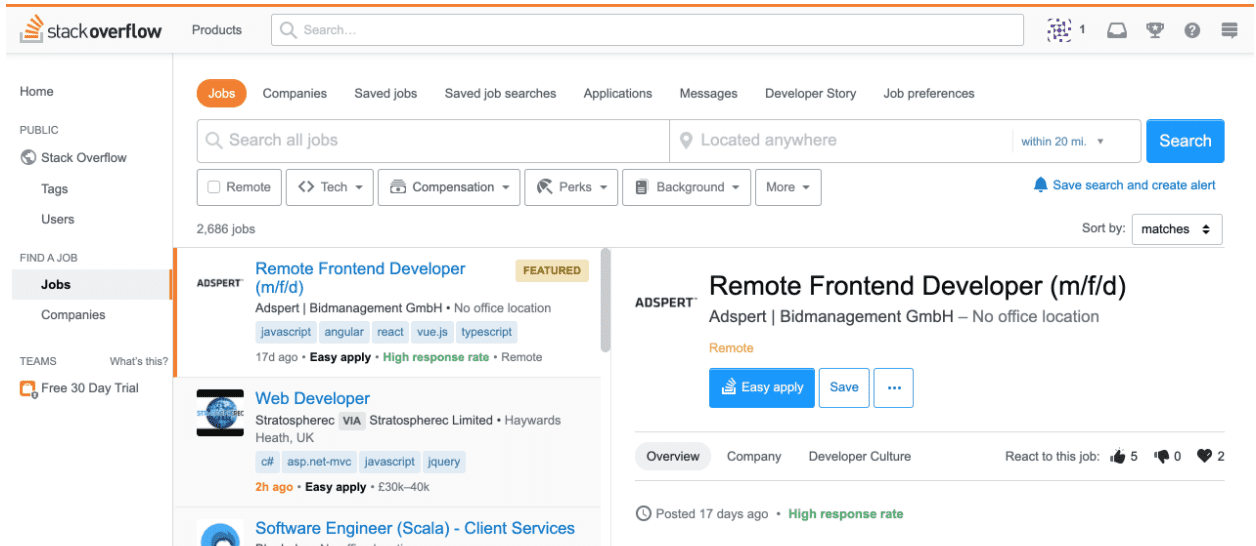1256x546 pixels.
Task: Switch to the Companies tab
Action: pyautogui.click(x=295, y=93)
